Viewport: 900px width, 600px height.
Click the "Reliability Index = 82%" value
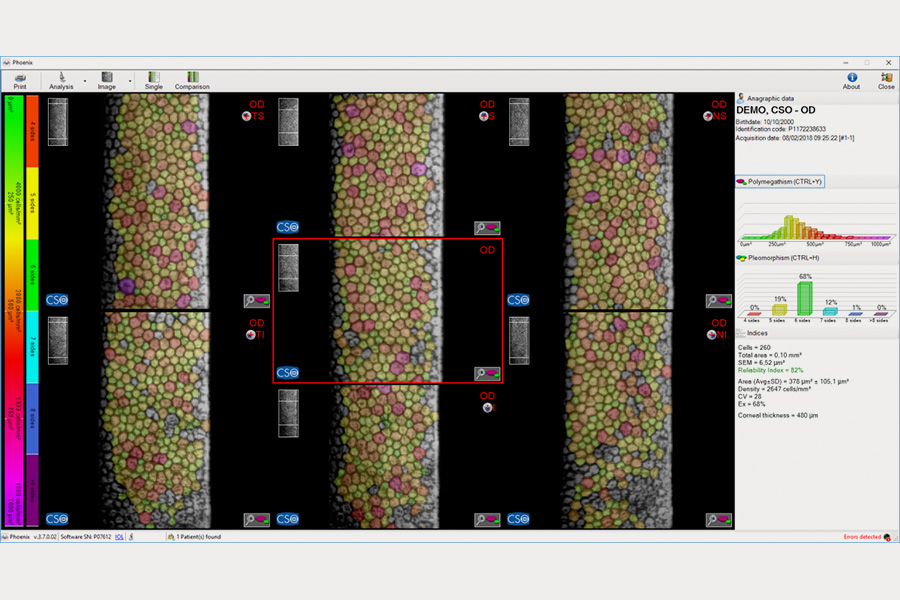(x=770, y=370)
